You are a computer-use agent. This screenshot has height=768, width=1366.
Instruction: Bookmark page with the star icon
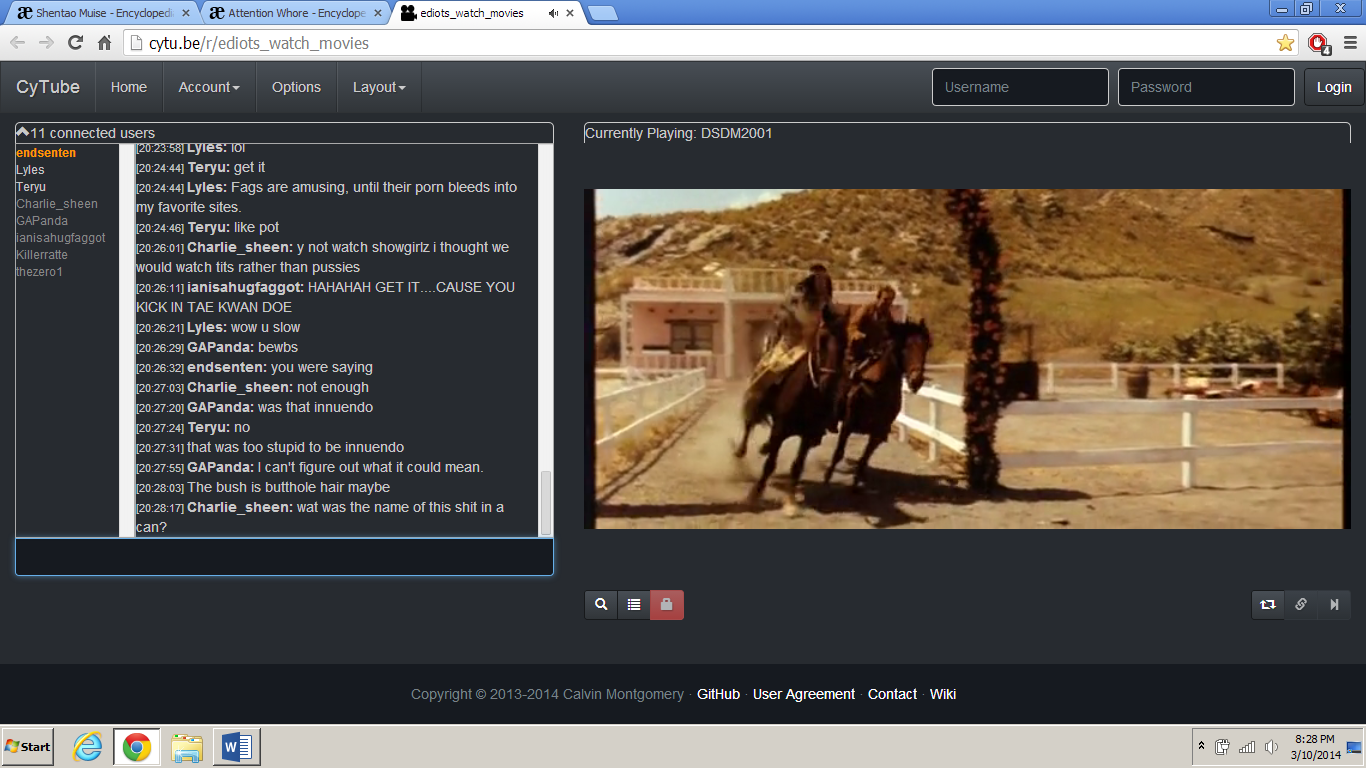pos(1285,43)
